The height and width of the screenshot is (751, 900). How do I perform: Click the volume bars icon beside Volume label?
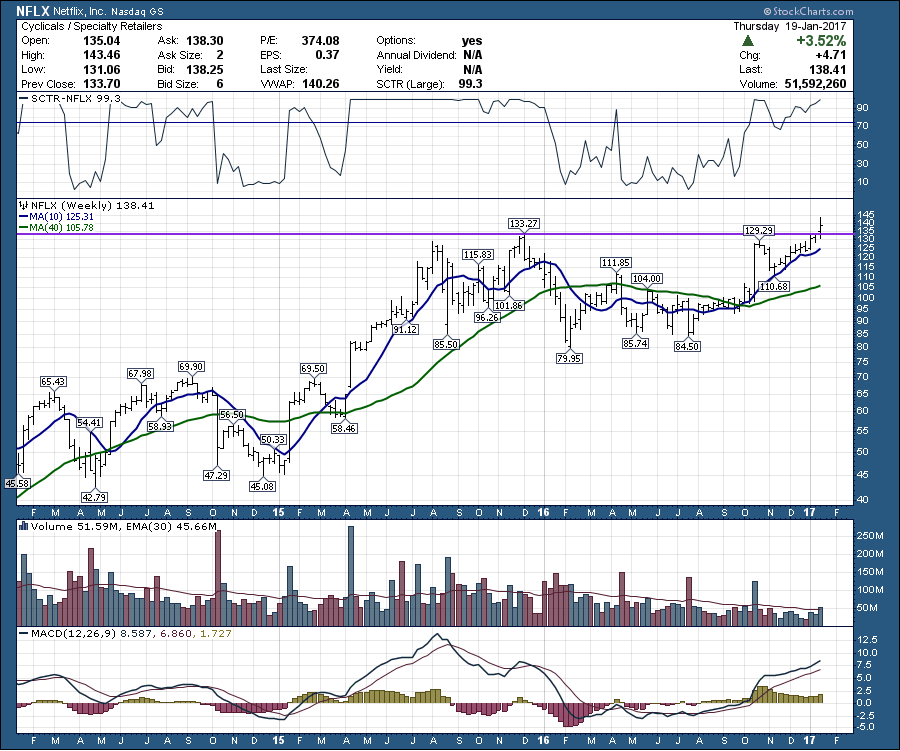coord(24,526)
